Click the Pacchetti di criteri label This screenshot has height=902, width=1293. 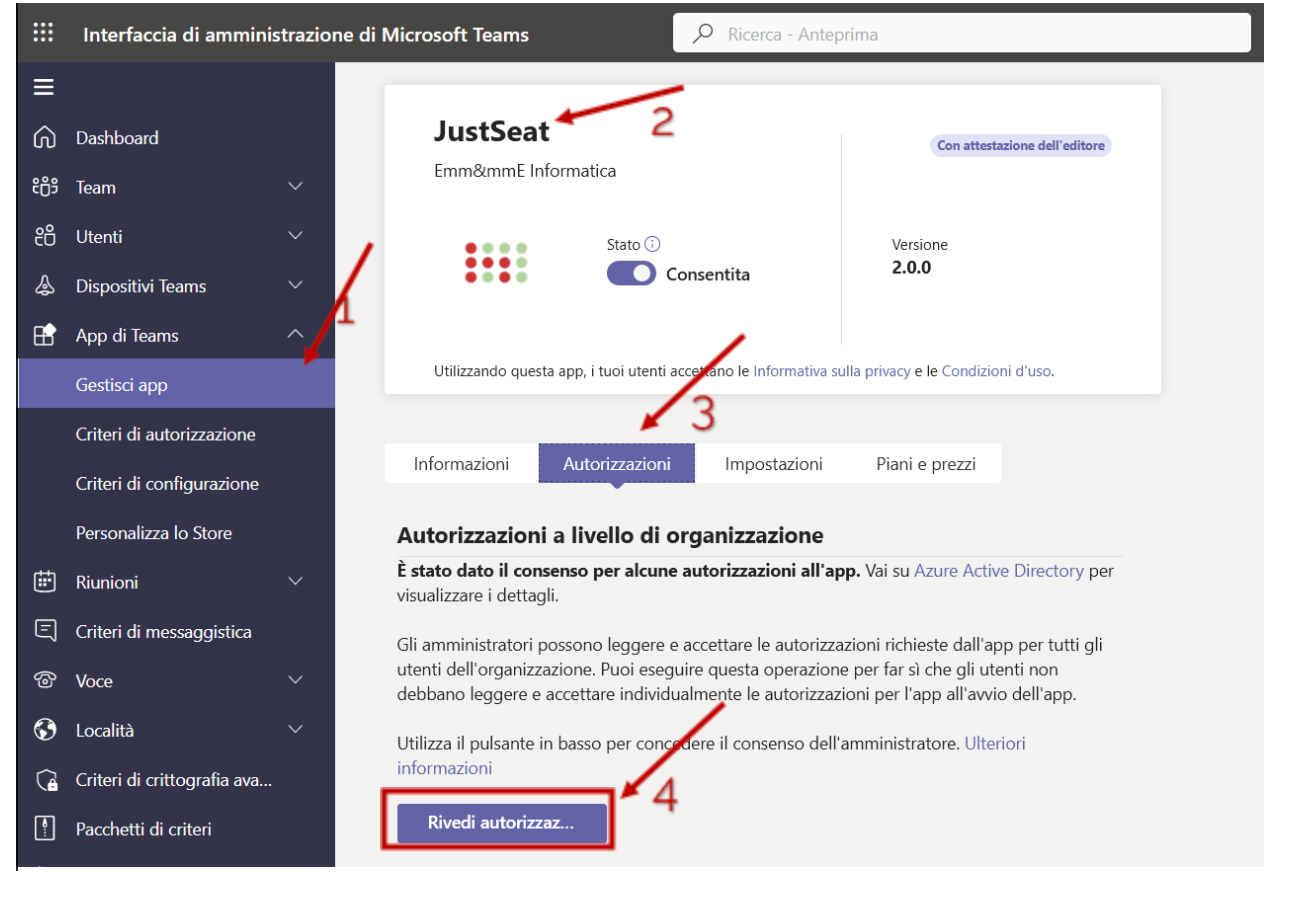click(144, 829)
